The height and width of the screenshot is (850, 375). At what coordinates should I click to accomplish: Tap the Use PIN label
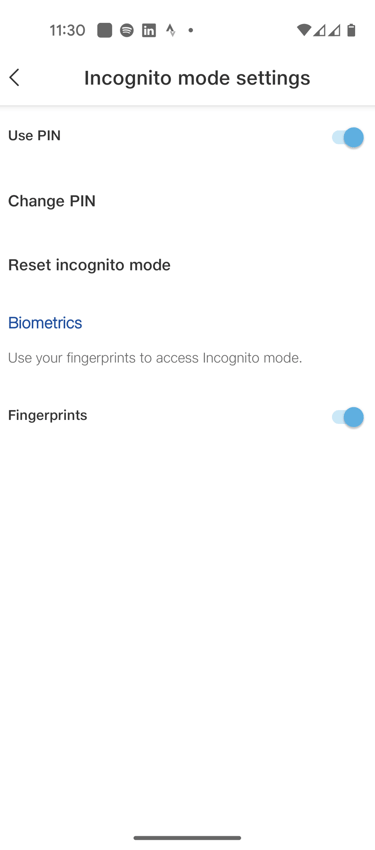pyautogui.click(x=34, y=136)
